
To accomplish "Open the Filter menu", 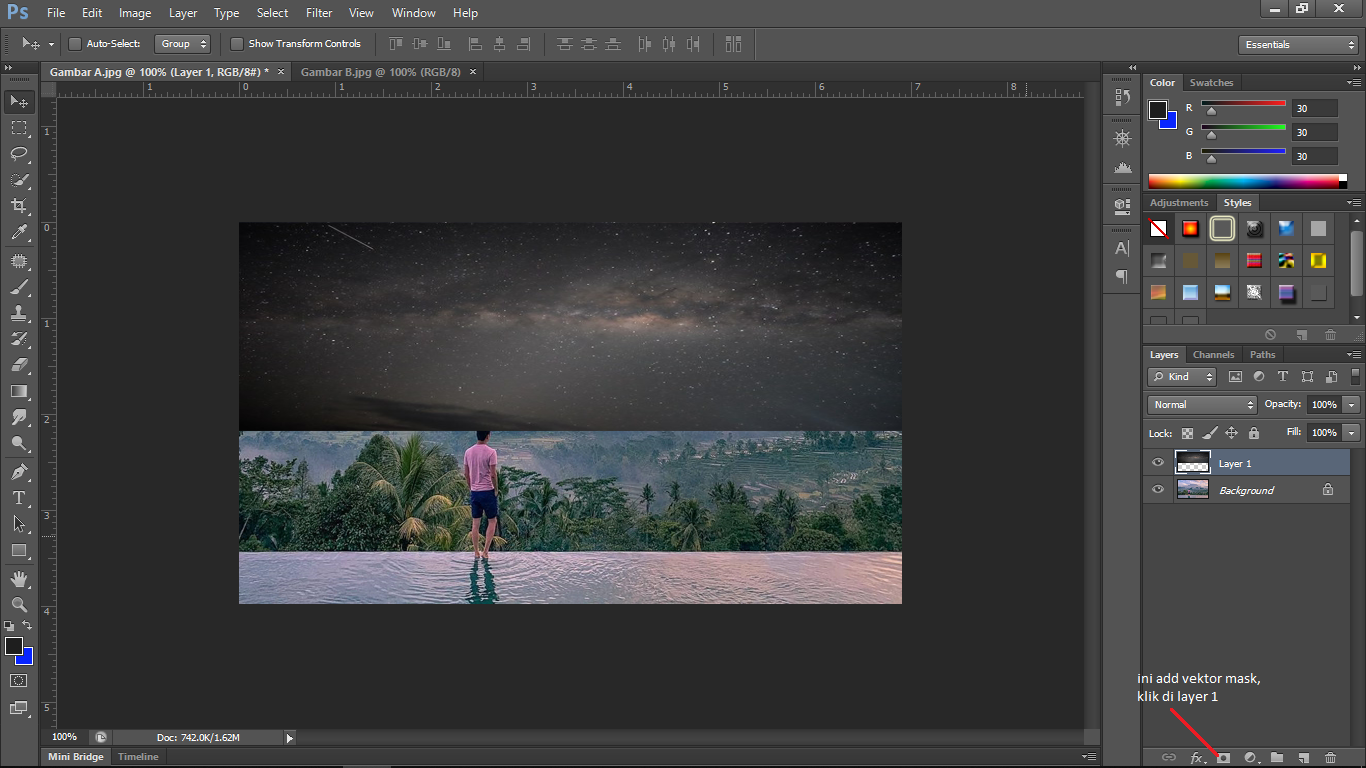I will pyautogui.click(x=319, y=13).
